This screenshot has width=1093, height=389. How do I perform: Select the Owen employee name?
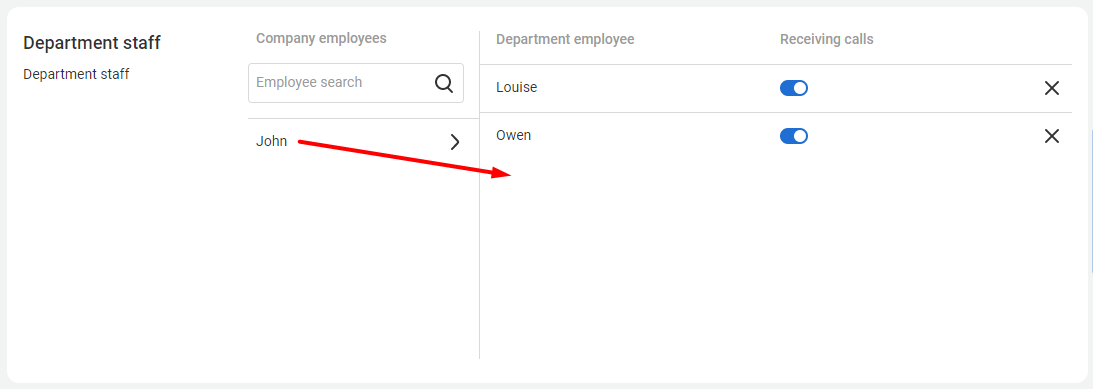click(x=513, y=135)
